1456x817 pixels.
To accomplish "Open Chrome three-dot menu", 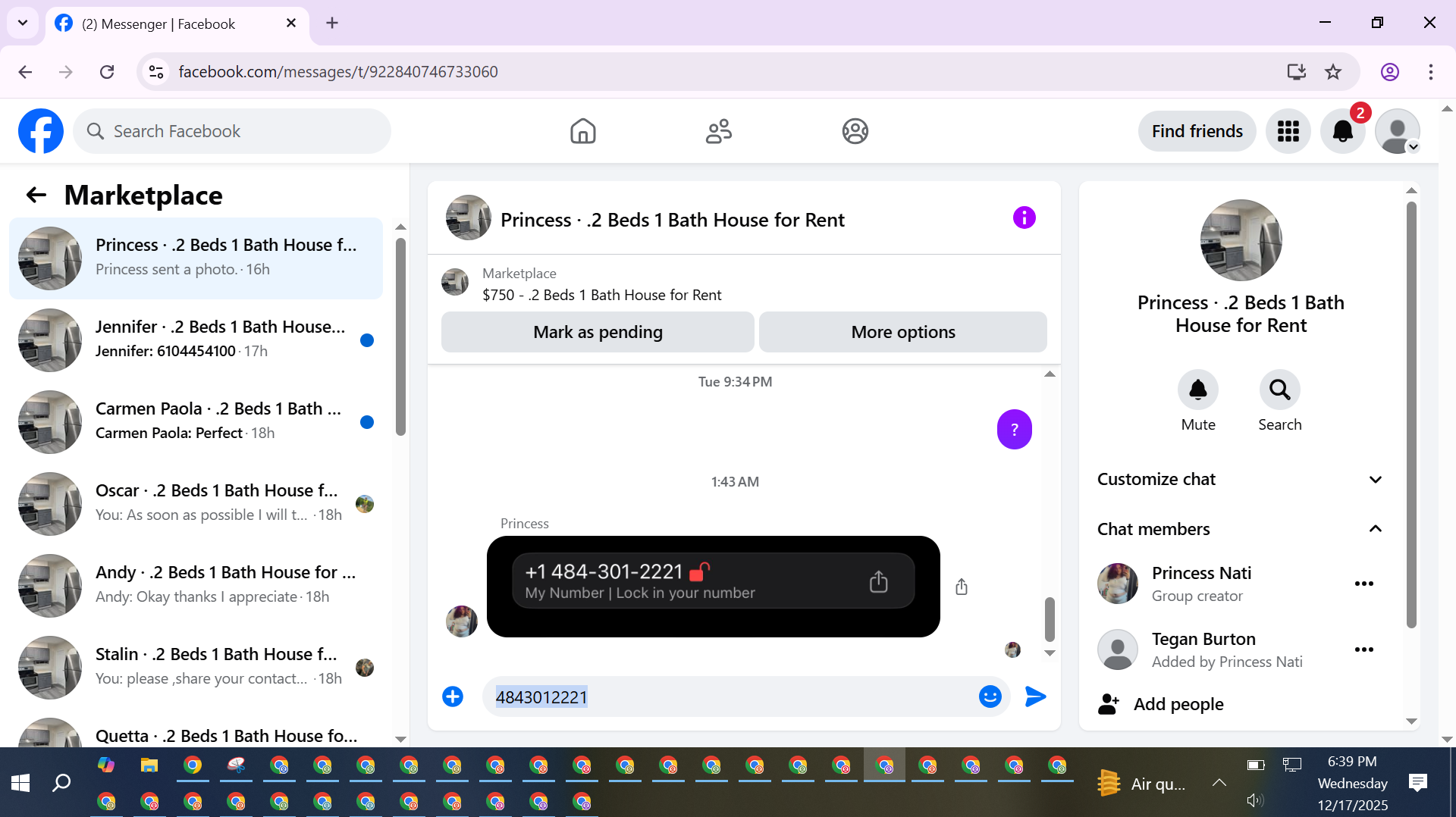I will pos(1430,72).
